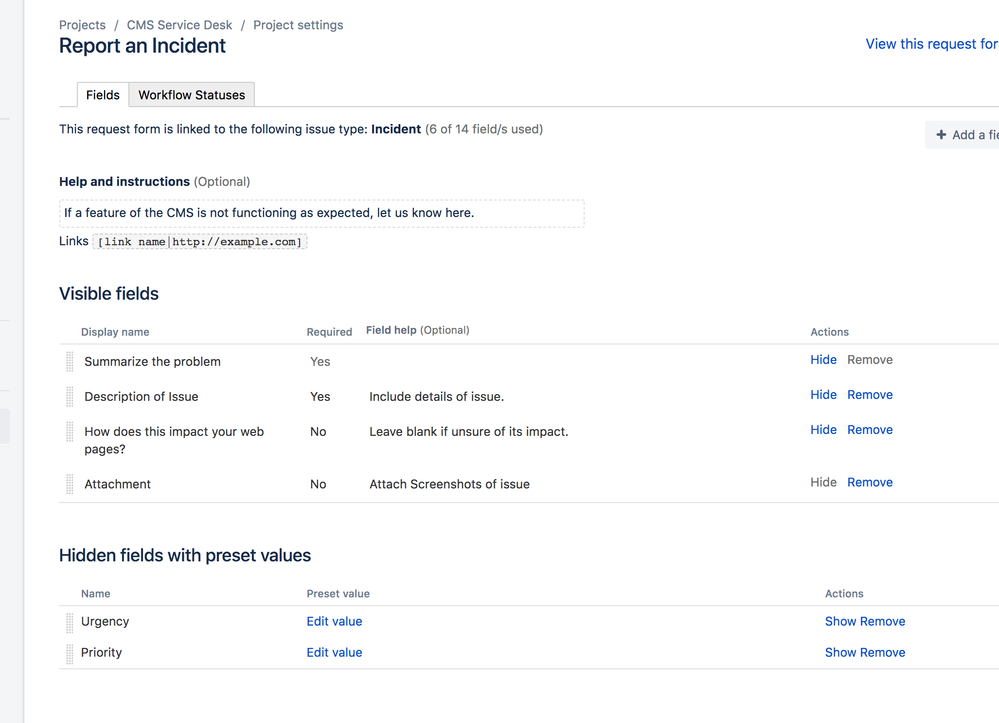Remove the Priority hidden field
This screenshot has width=999, height=723.
point(882,653)
